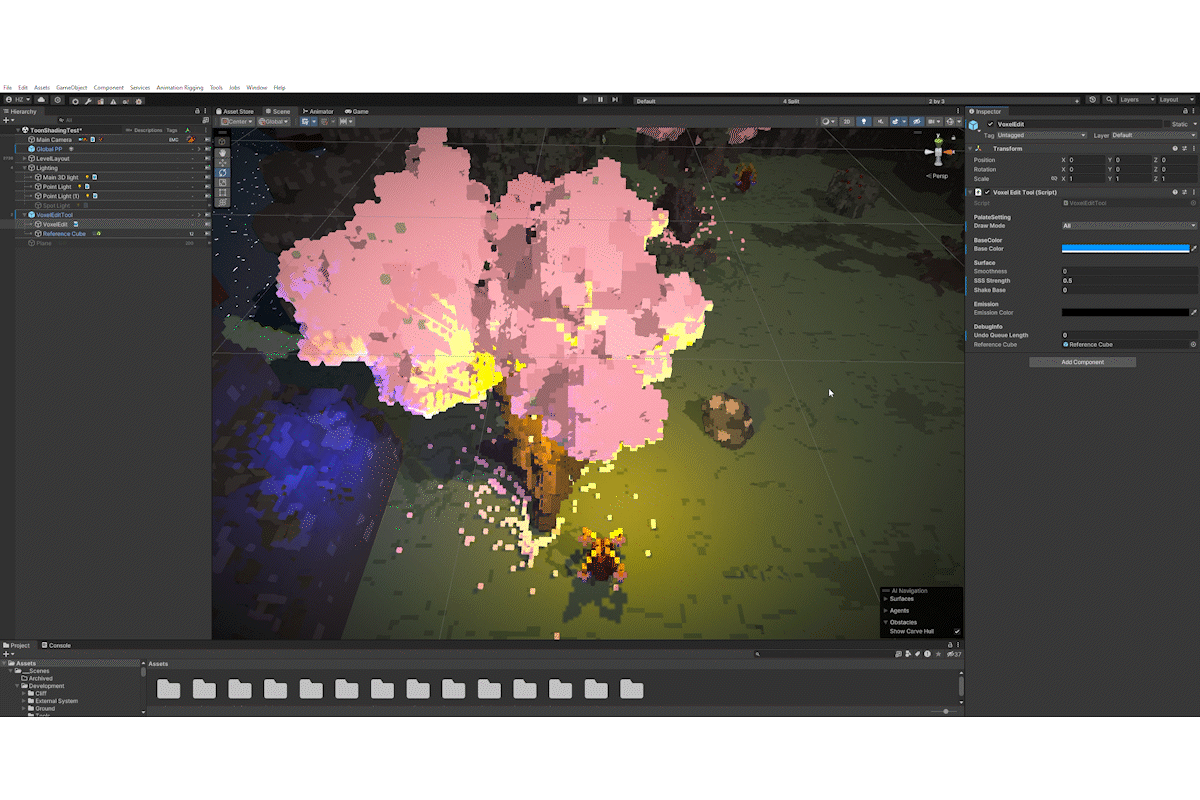The width and height of the screenshot is (1200, 800).
Task: Select the Rotate tool in Scene toolbar
Action: pyautogui.click(x=223, y=173)
